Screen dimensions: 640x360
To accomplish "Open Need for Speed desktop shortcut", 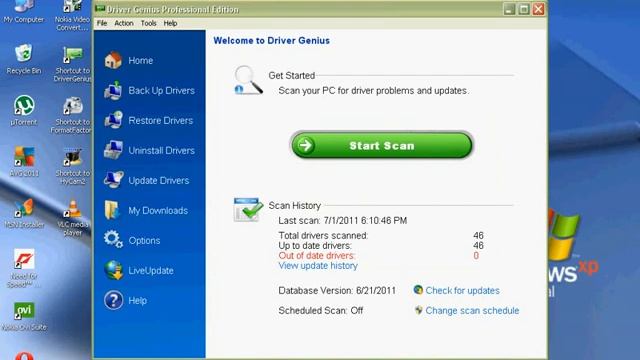I will pyautogui.click(x=24, y=268).
